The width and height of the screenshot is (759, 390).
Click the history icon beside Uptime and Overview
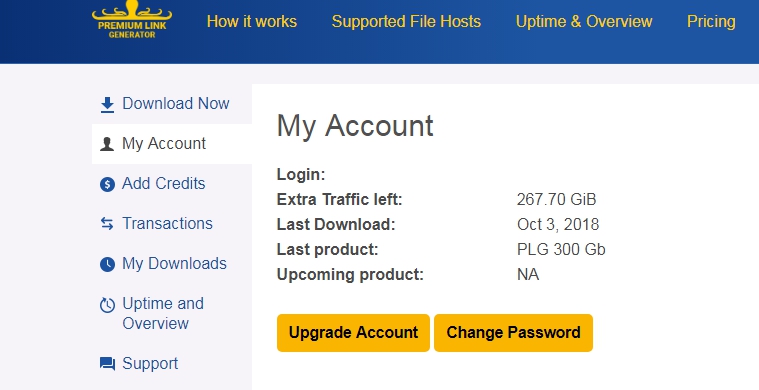[x=107, y=305]
